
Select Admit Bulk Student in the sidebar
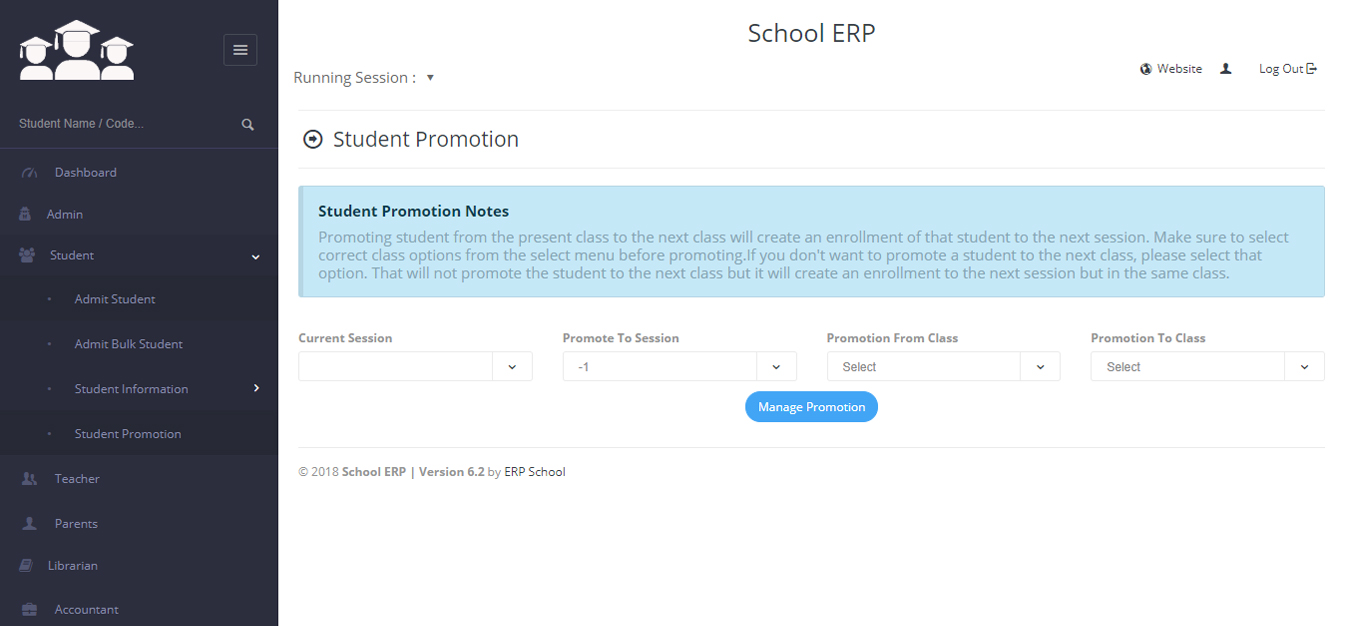click(x=128, y=344)
